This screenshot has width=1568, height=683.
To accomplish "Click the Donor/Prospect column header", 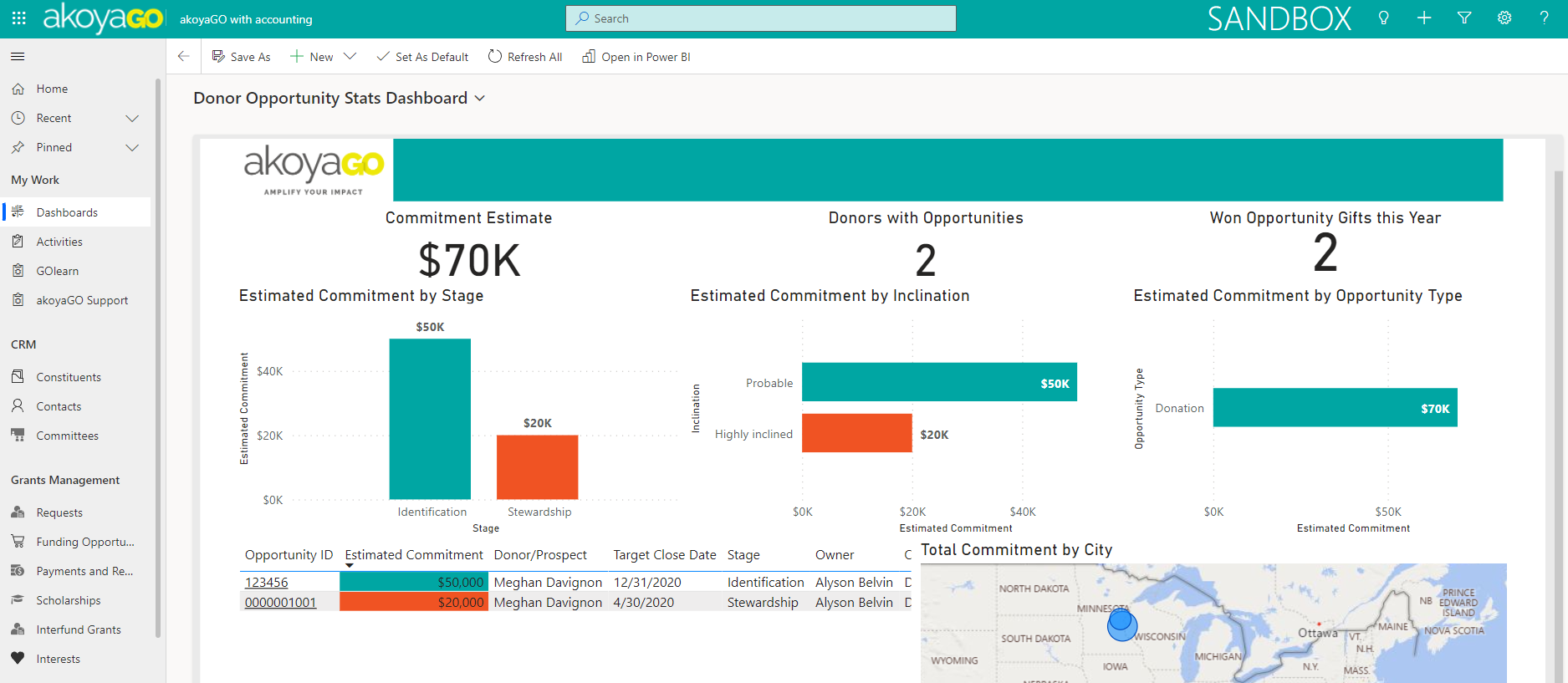I will point(540,555).
